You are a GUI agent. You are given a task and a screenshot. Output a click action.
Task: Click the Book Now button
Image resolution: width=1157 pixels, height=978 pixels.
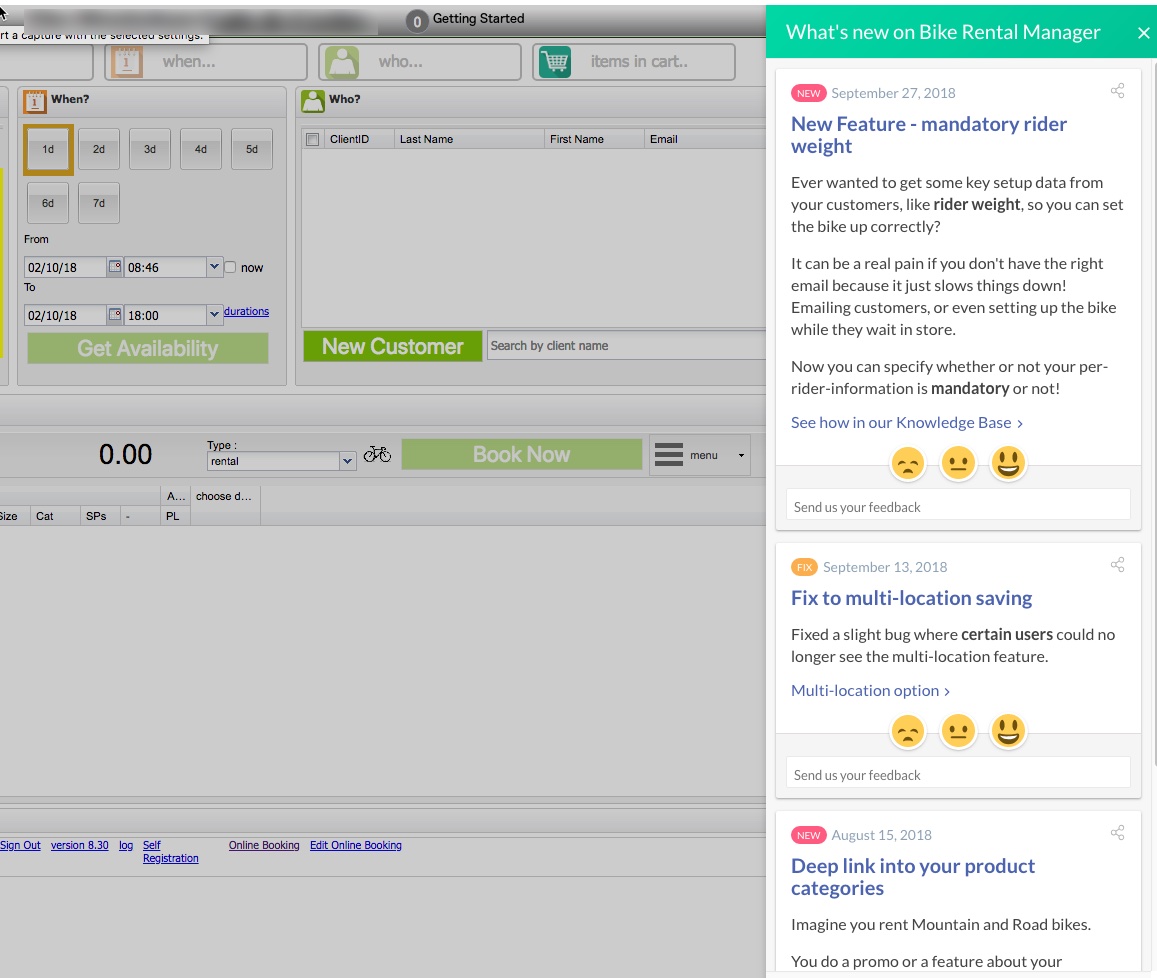click(x=522, y=454)
